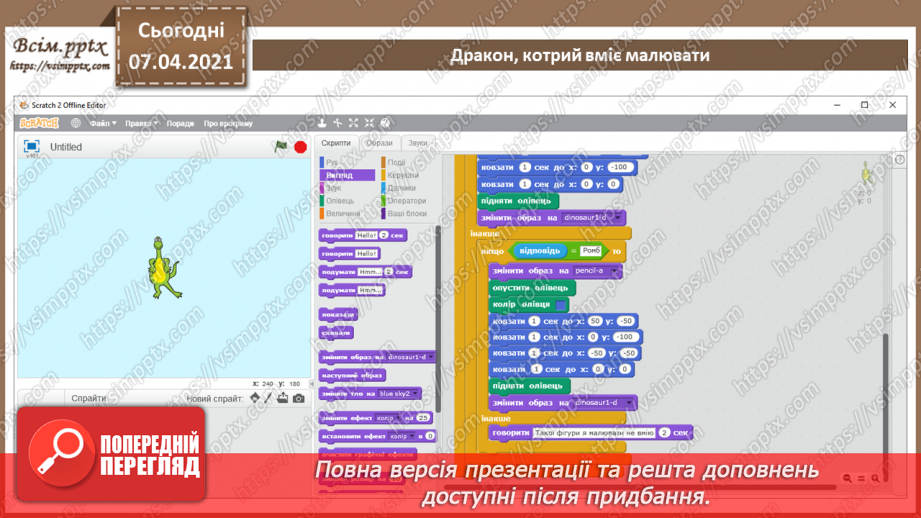Select the Оператори block category
The image size is (921, 518).
405,201
